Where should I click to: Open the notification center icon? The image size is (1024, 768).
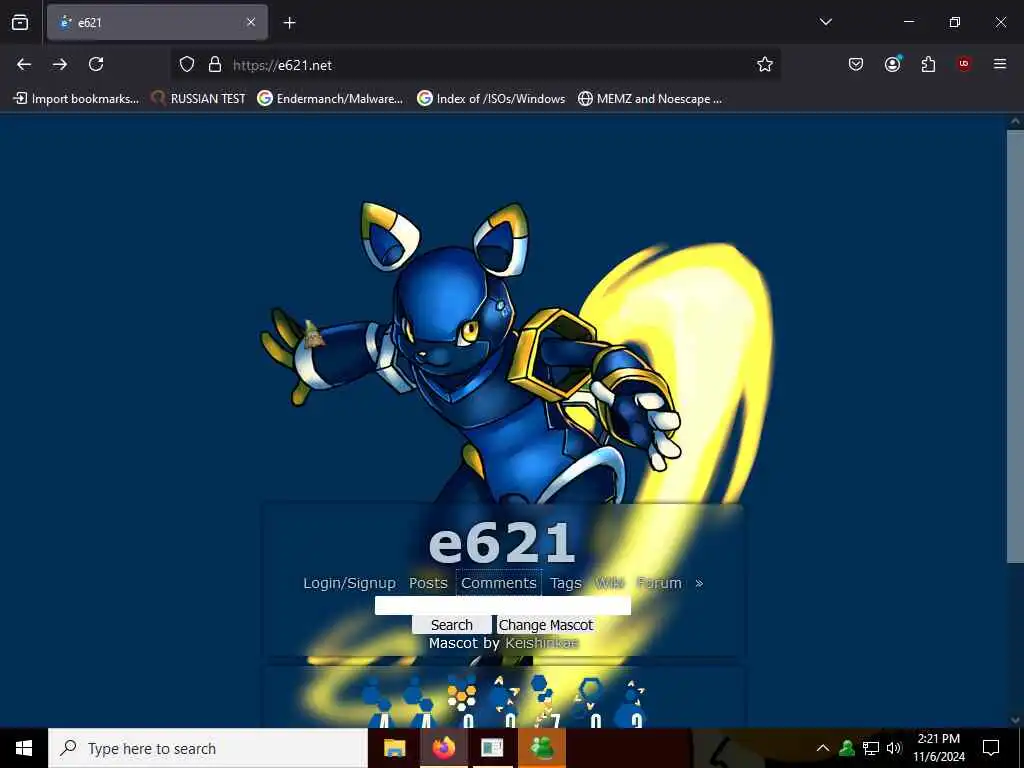coord(991,748)
